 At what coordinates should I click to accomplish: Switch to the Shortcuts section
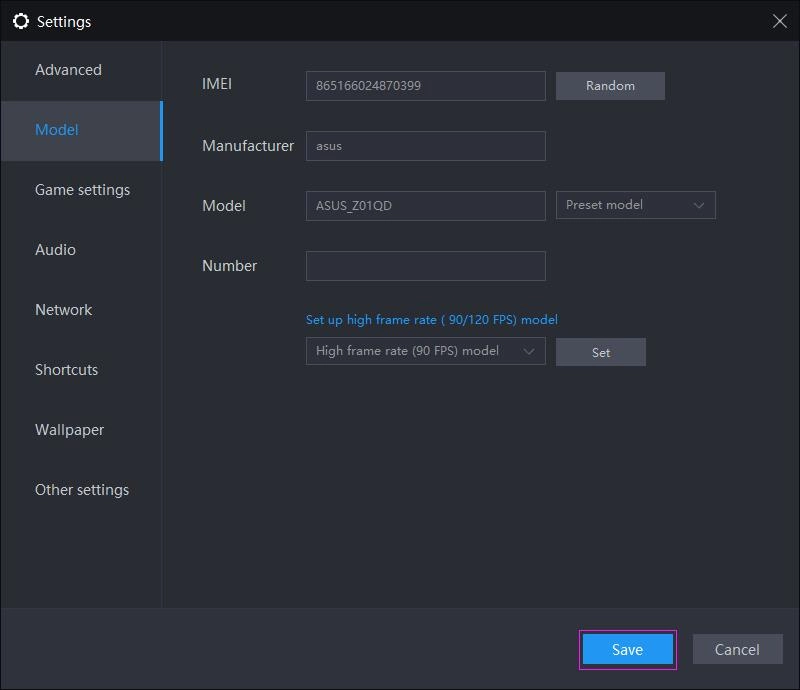[x=66, y=370]
